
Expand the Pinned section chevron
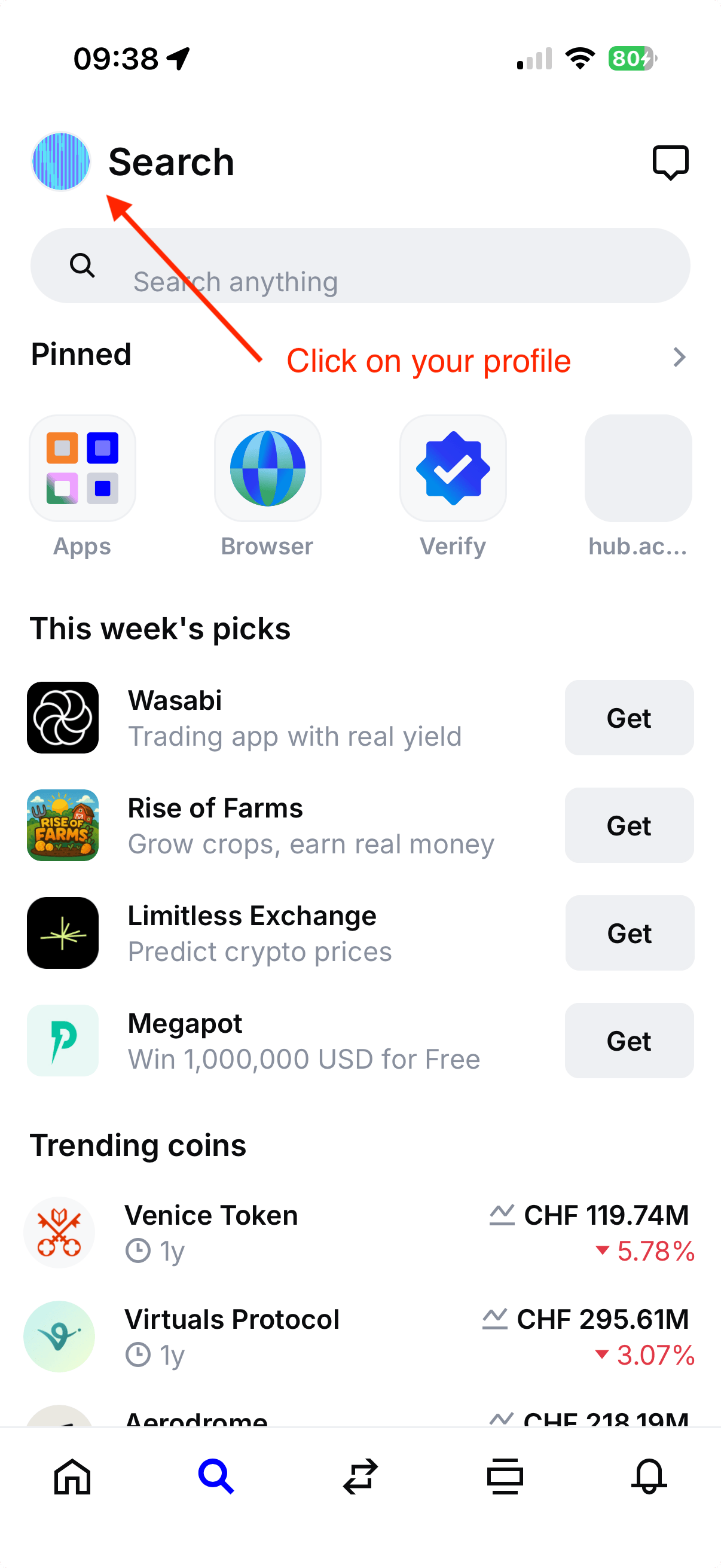679,357
